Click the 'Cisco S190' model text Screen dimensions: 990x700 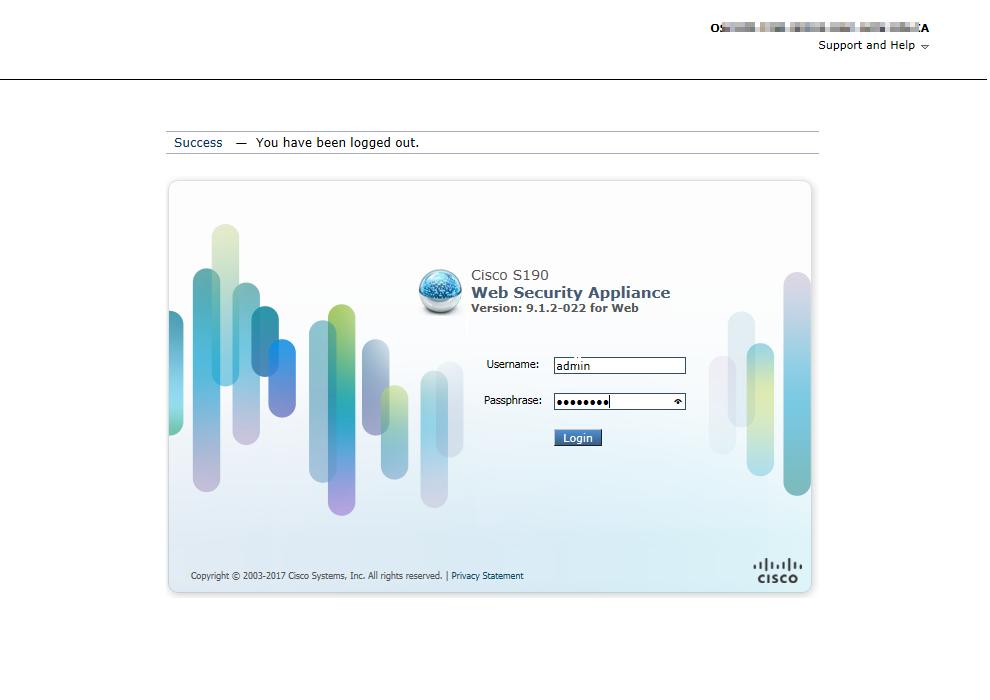click(510, 275)
